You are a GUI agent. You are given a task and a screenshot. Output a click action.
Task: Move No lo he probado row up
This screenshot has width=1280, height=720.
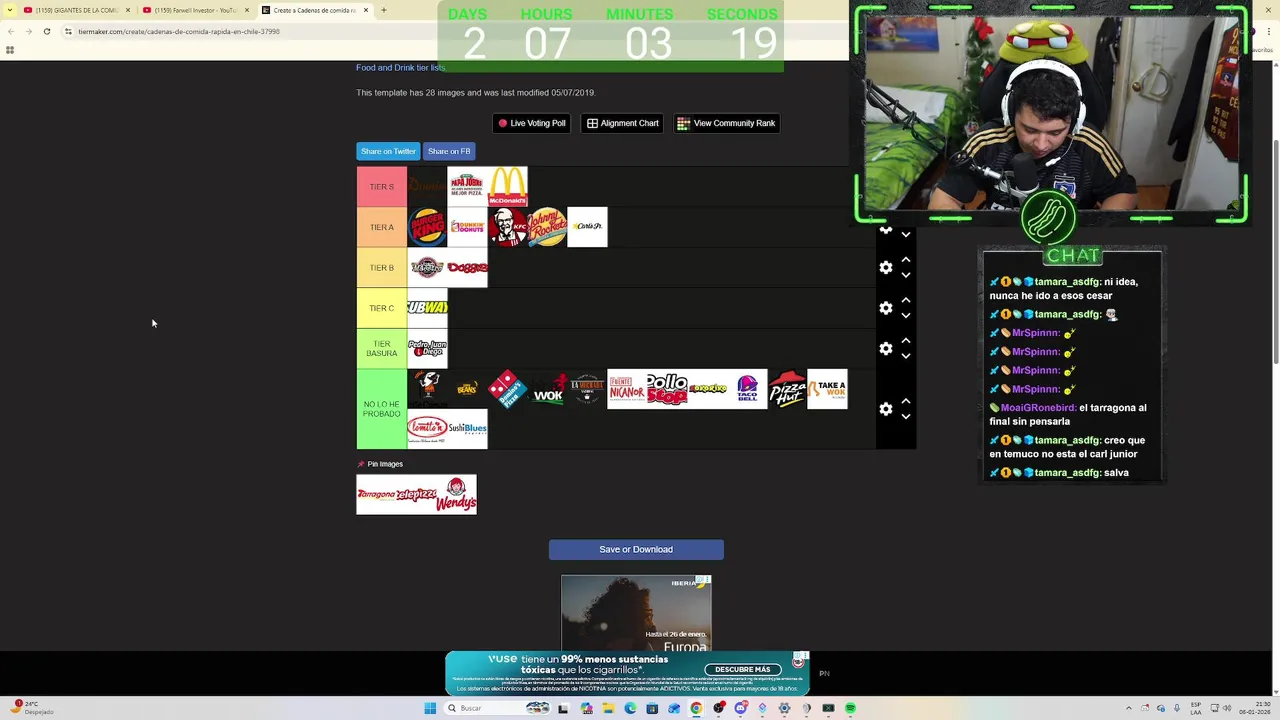point(906,401)
